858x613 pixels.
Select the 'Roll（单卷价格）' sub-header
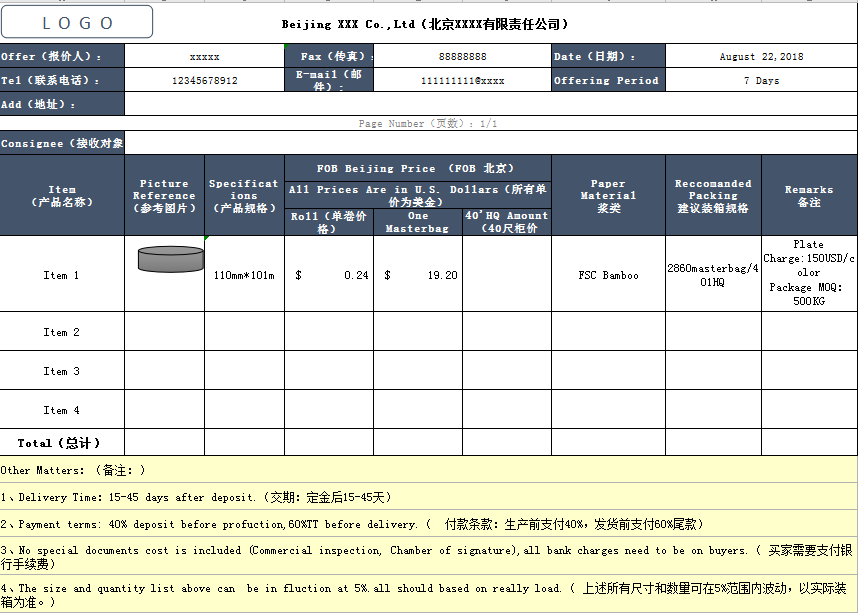329,222
